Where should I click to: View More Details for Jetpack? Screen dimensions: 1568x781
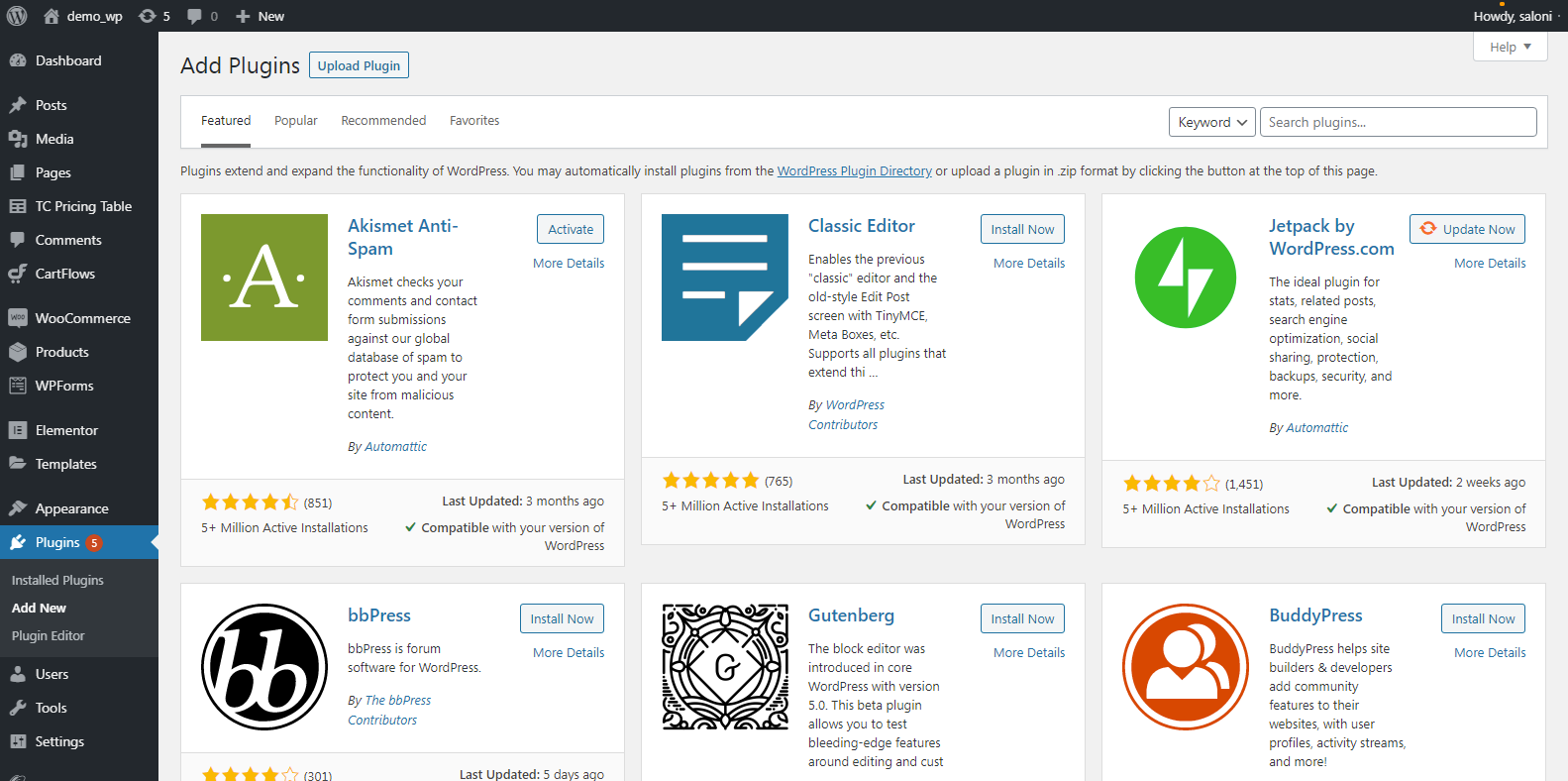(1490, 263)
